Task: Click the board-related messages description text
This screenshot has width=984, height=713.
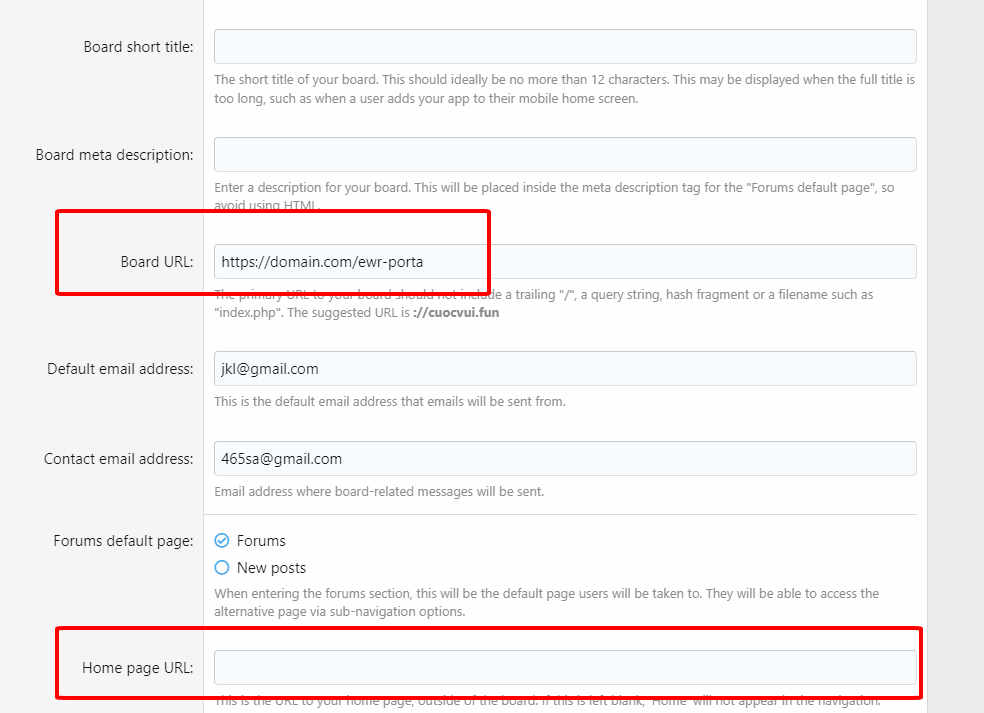Action: pos(379,492)
